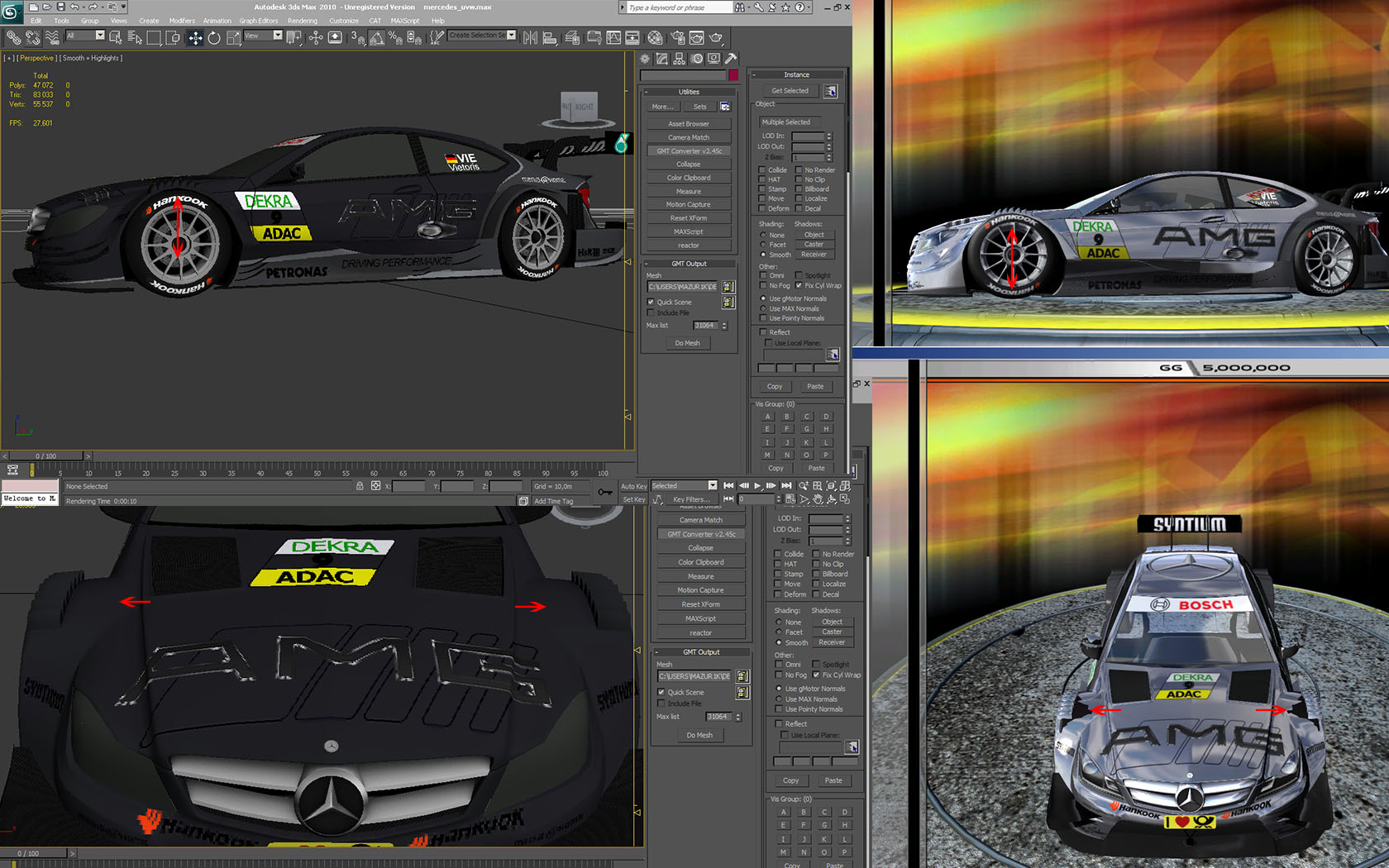Switch to the Display command panel tab
1389x868 pixels.
pyautogui.click(x=714, y=59)
